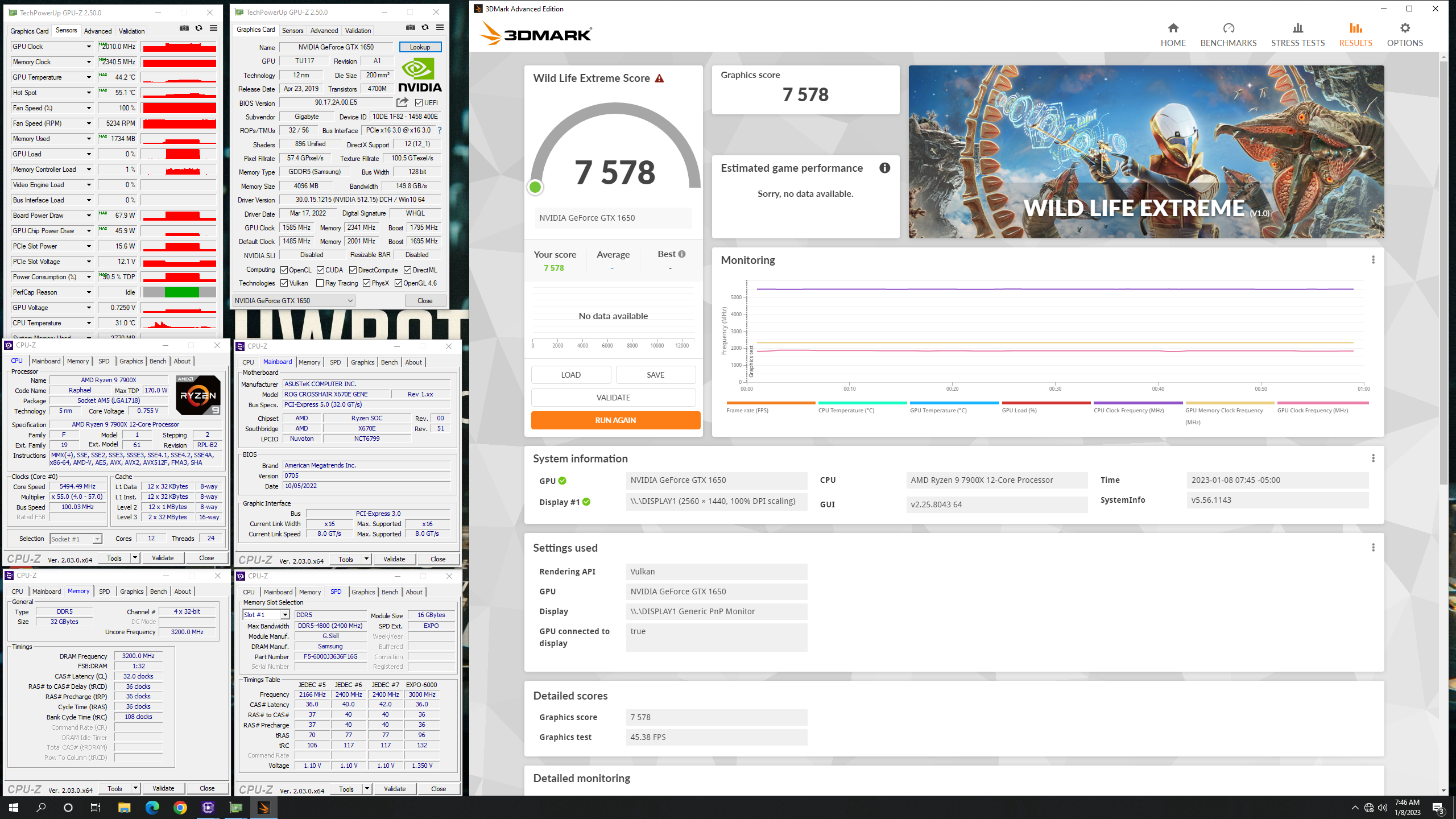Click the Wild Life Extreme banner image
Viewport: 1456px width, 819px height.
tap(1146, 152)
